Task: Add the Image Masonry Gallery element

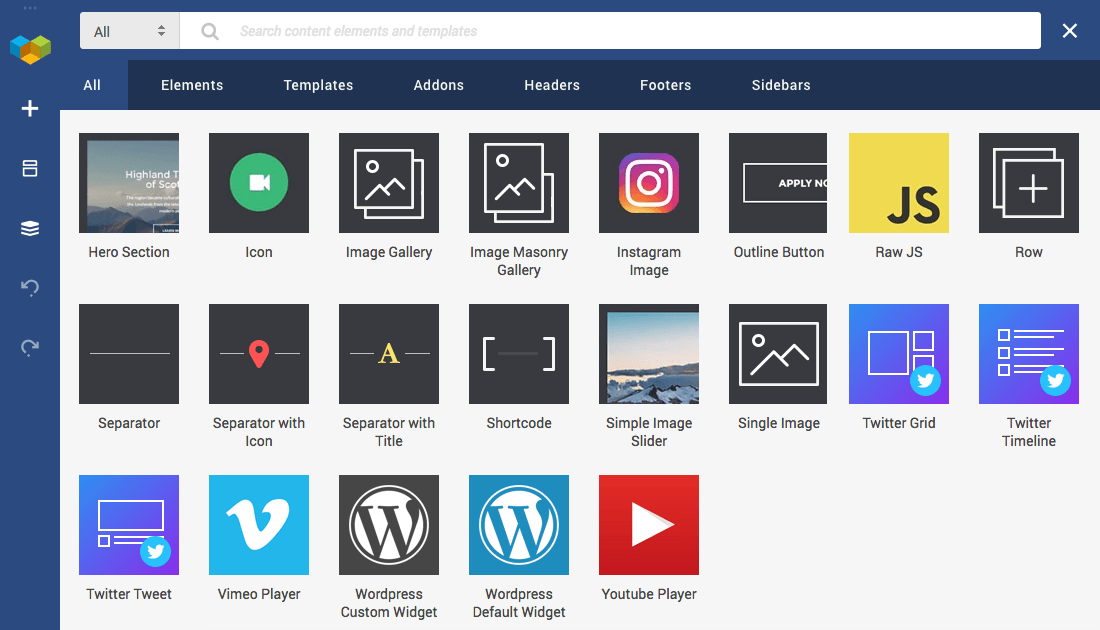Action: click(519, 183)
